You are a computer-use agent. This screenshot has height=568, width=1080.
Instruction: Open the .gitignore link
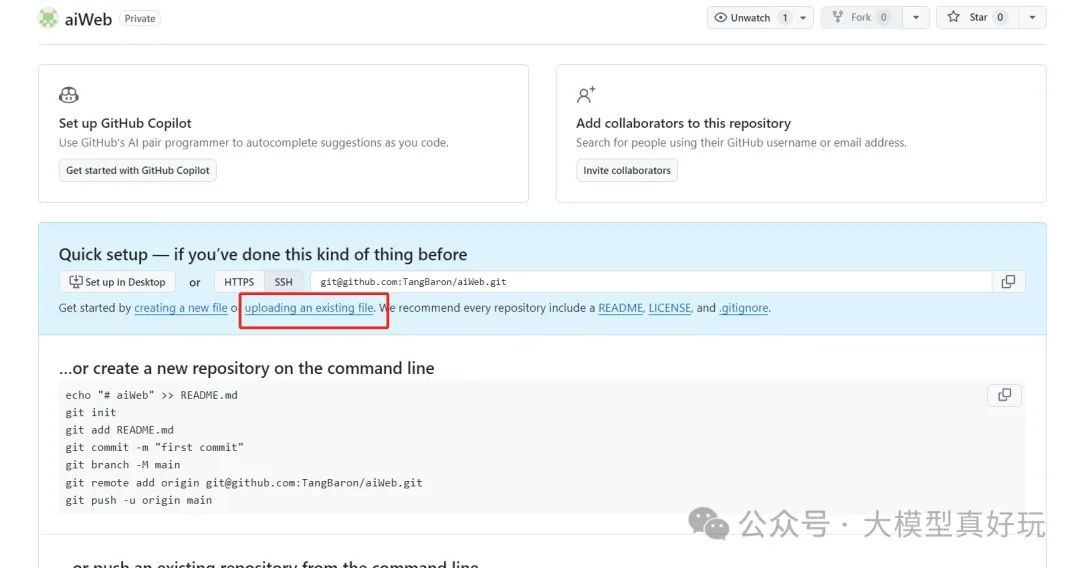(x=744, y=308)
